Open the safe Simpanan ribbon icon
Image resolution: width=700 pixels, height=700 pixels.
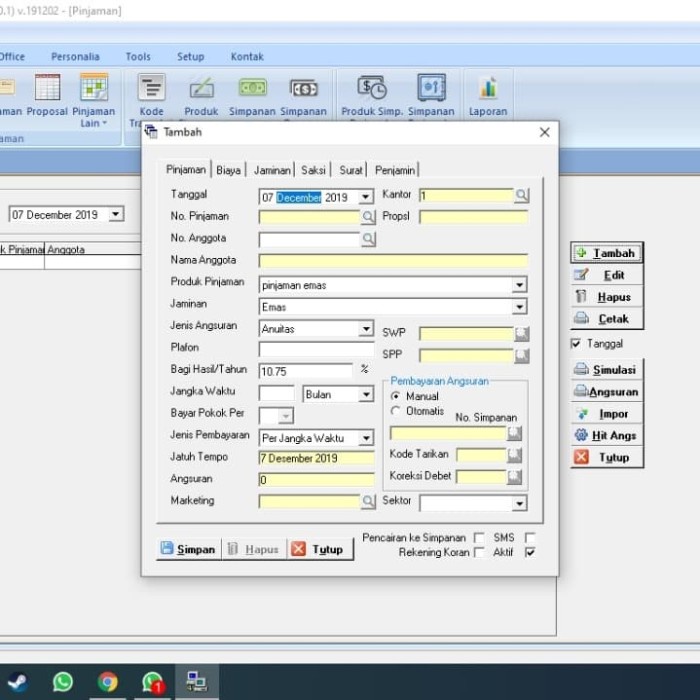[431, 88]
